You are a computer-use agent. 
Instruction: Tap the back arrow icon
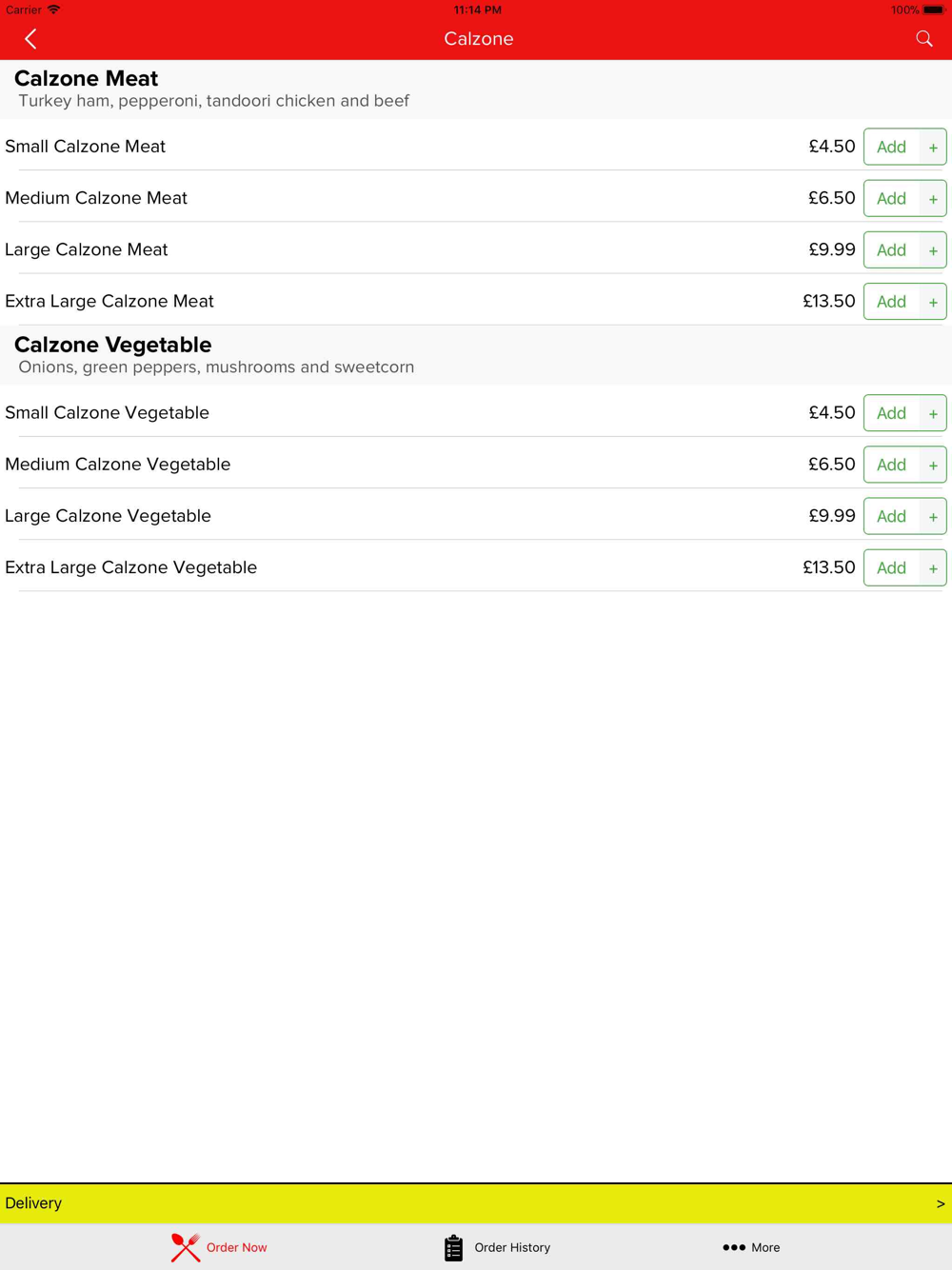[x=30, y=39]
